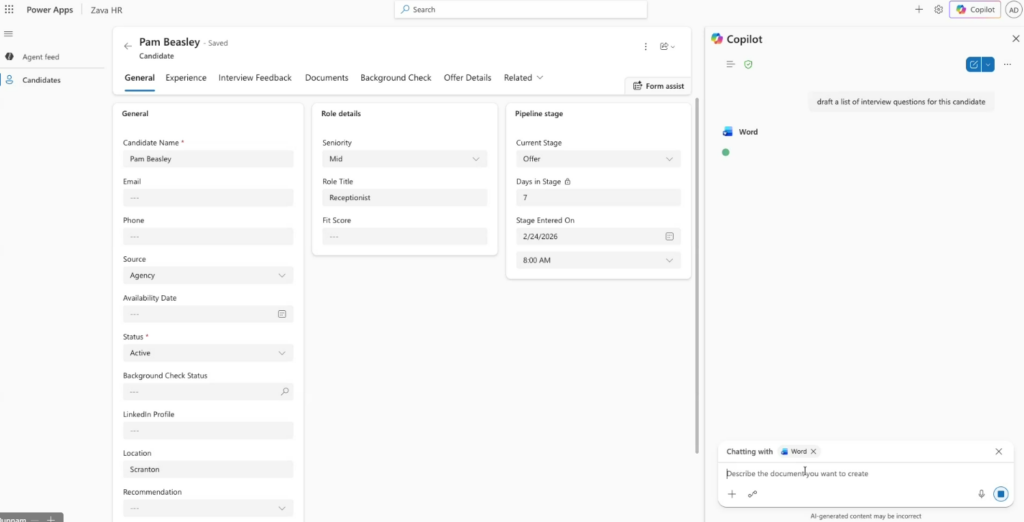Switch to the Interview Feedback tab
The image size is (1024, 522).
point(255,78)
